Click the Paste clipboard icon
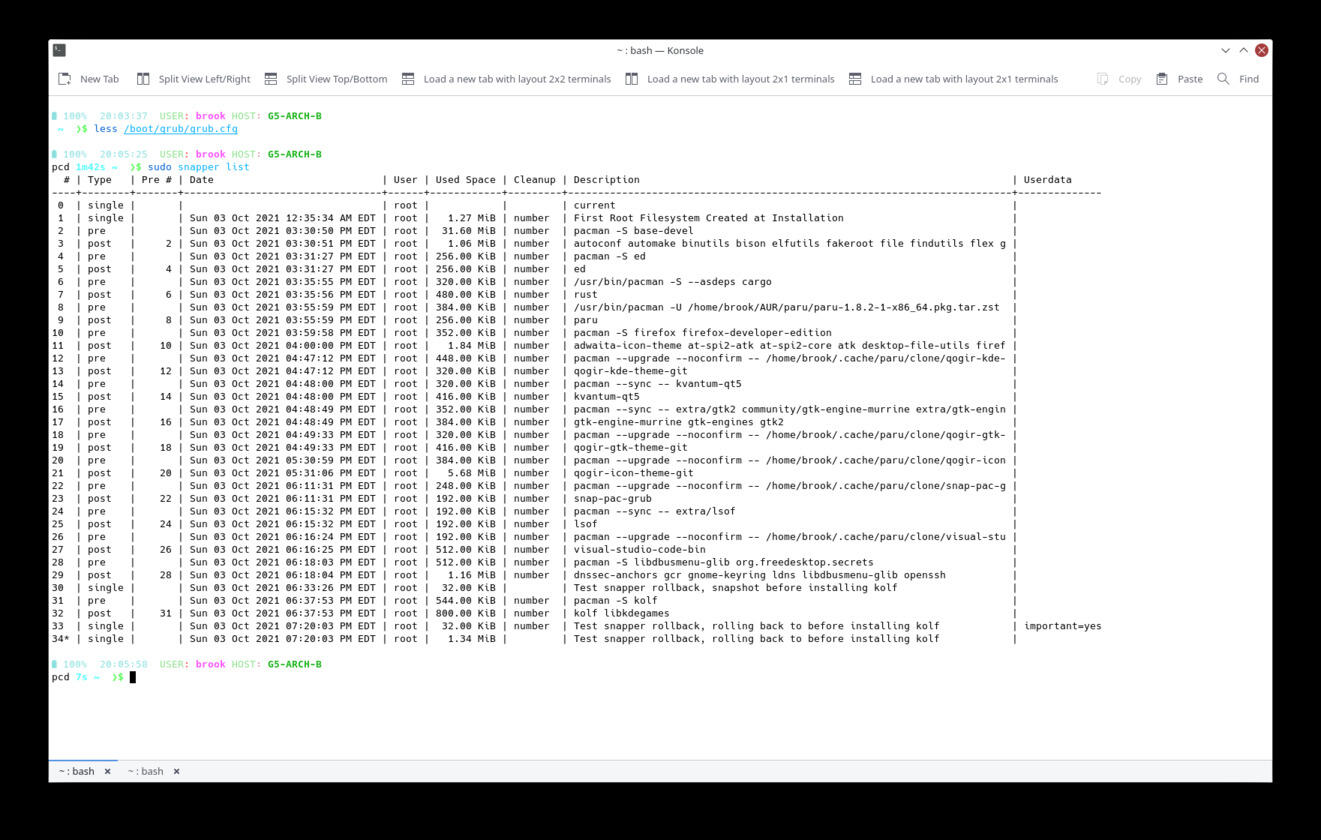 (1162, 79)
